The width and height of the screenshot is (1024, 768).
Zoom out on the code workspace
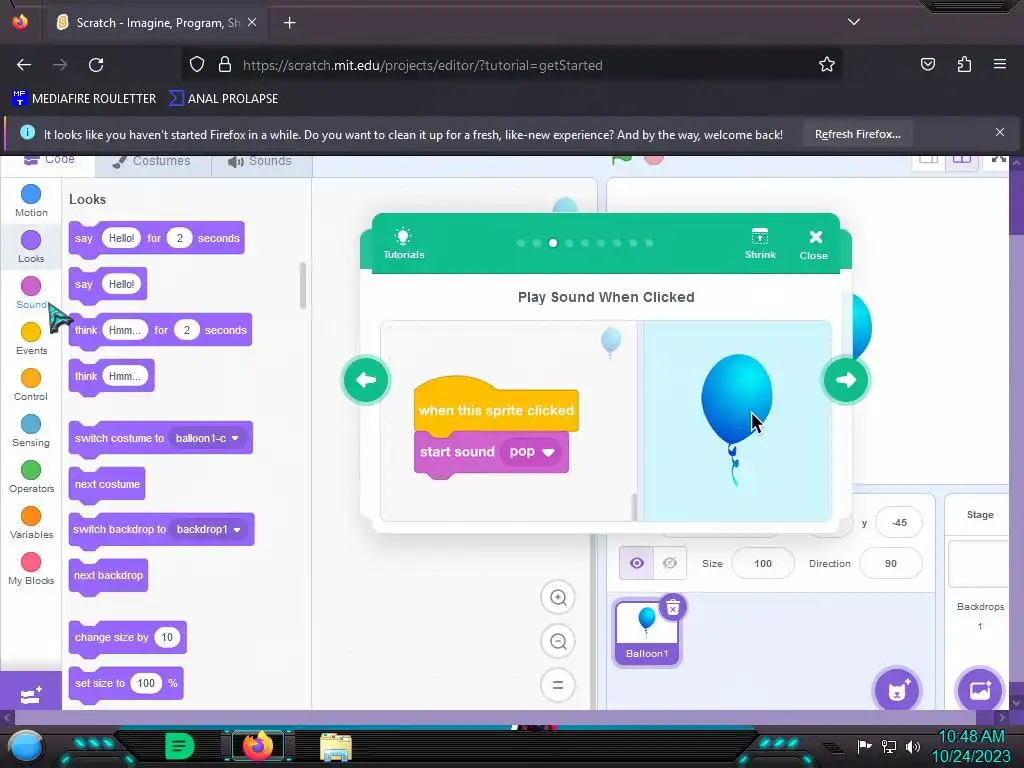(x=558, y=641)
